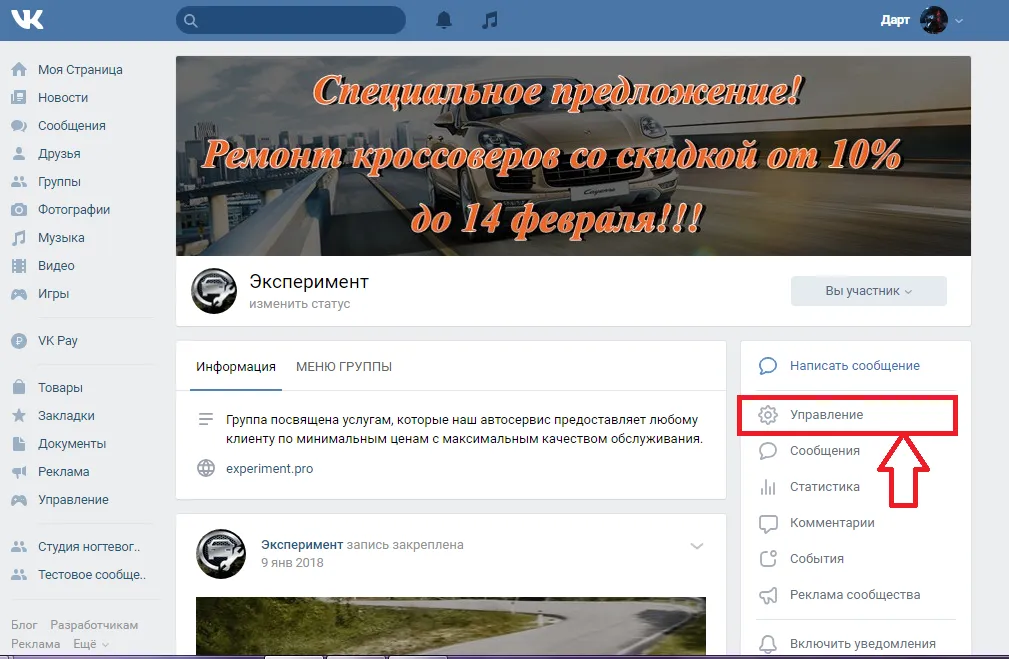Click изменить статус under community name
This screenshot has width=1009, height=659.
[x=300, y=304]
